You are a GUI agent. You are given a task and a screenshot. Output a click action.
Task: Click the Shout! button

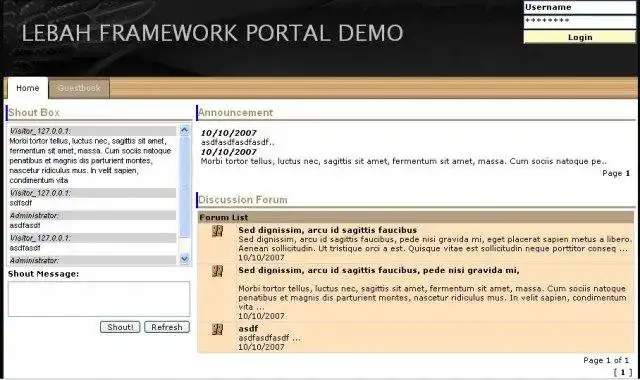tap(120, 327)
